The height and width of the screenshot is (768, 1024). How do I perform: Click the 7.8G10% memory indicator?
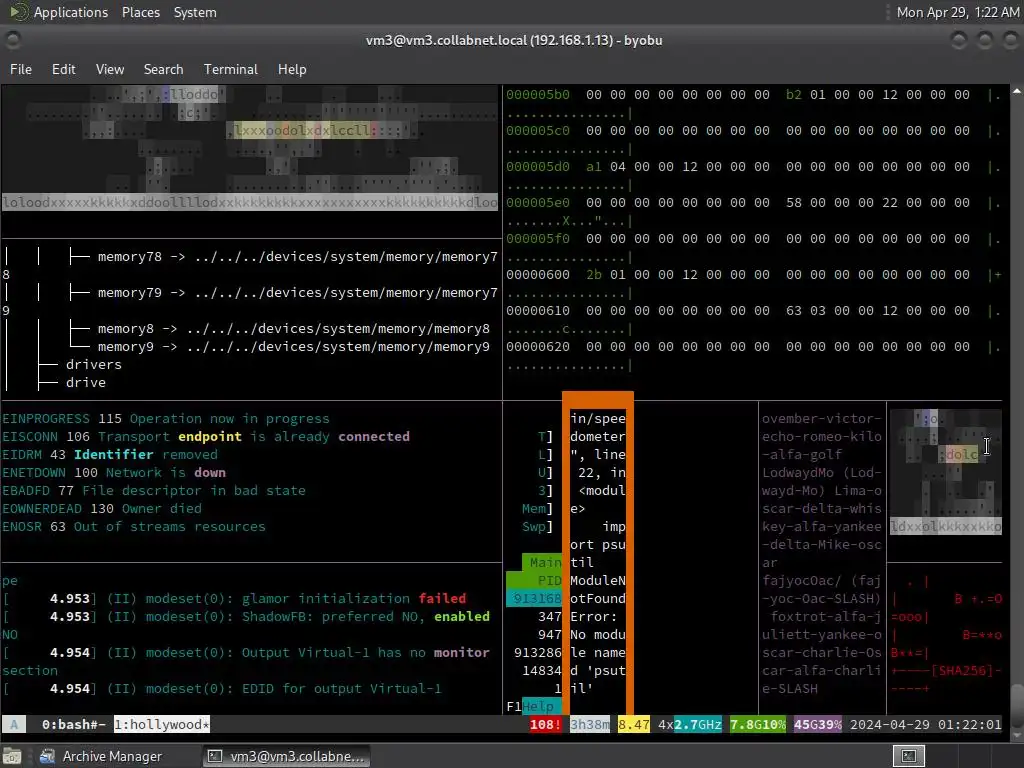(758, 724)
